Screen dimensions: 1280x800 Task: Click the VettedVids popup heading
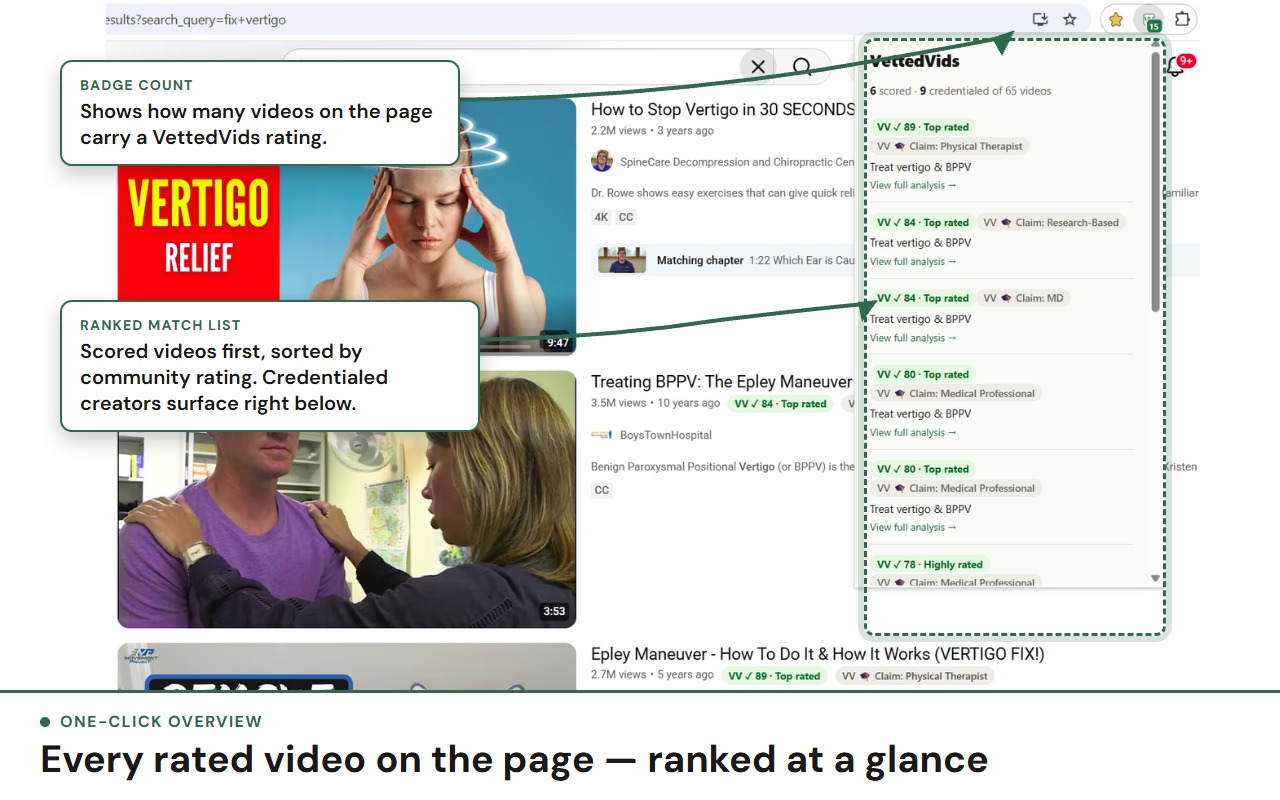click(x=914, y=61)
